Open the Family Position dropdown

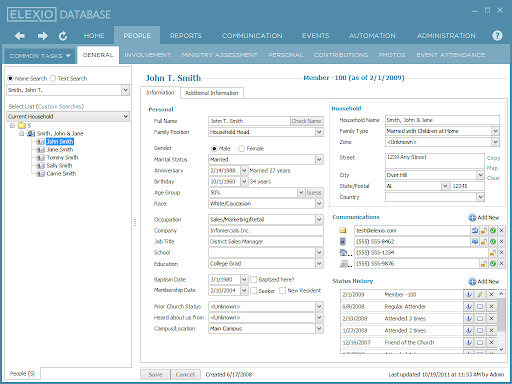(x=319, y=132)
